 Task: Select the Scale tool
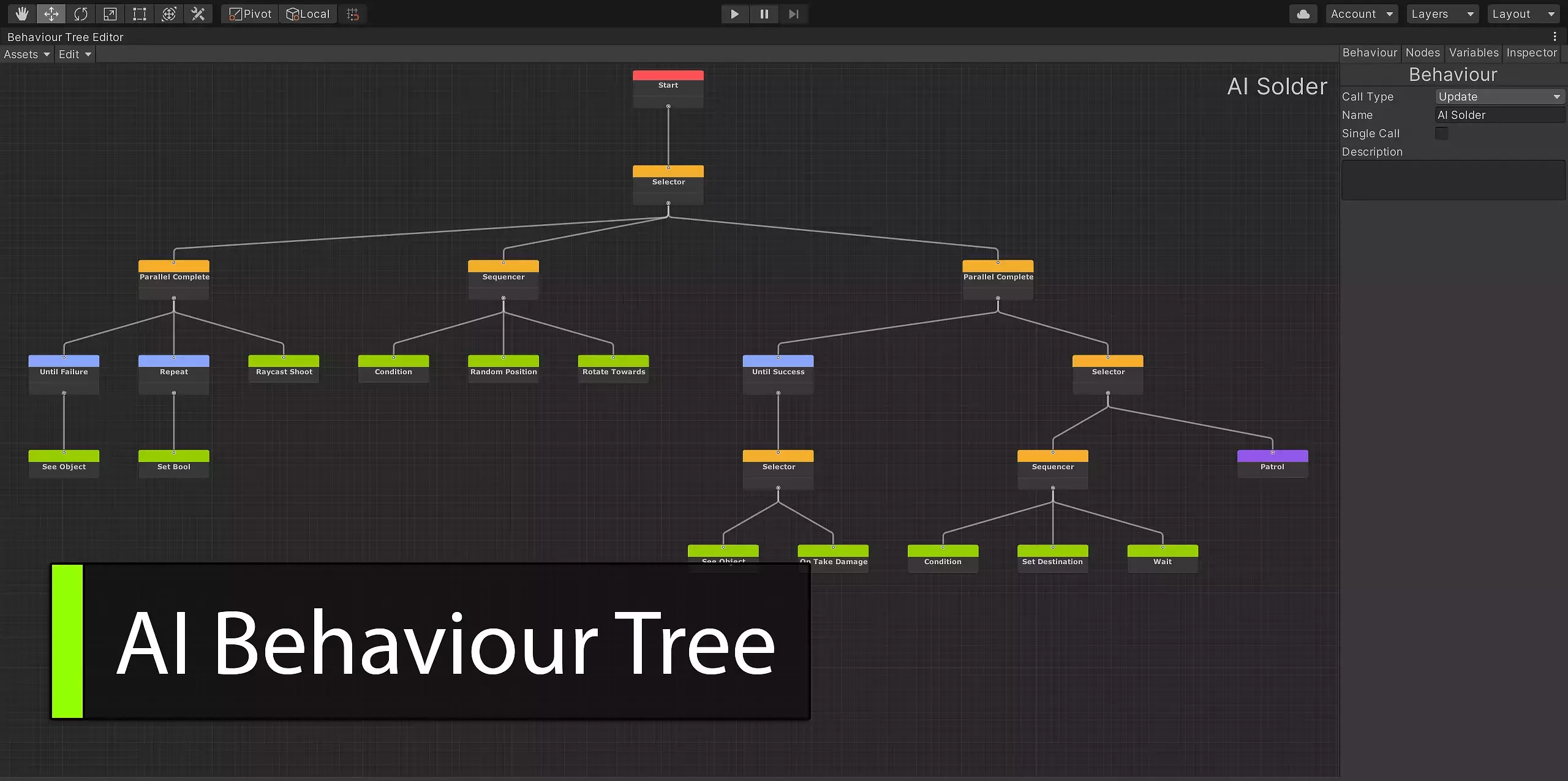(110, 13)
